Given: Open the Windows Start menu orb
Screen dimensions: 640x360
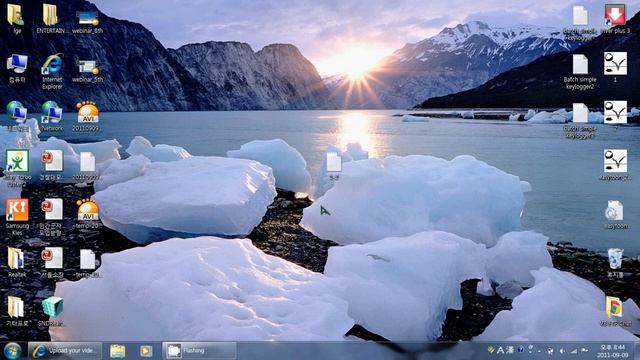Looking at the screenshot, I should click(x=12, y=351).
